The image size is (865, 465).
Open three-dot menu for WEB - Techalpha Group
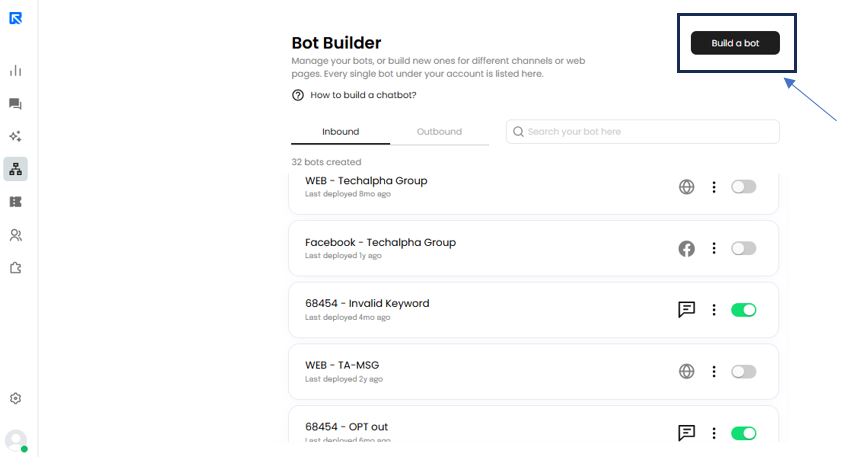714,187
